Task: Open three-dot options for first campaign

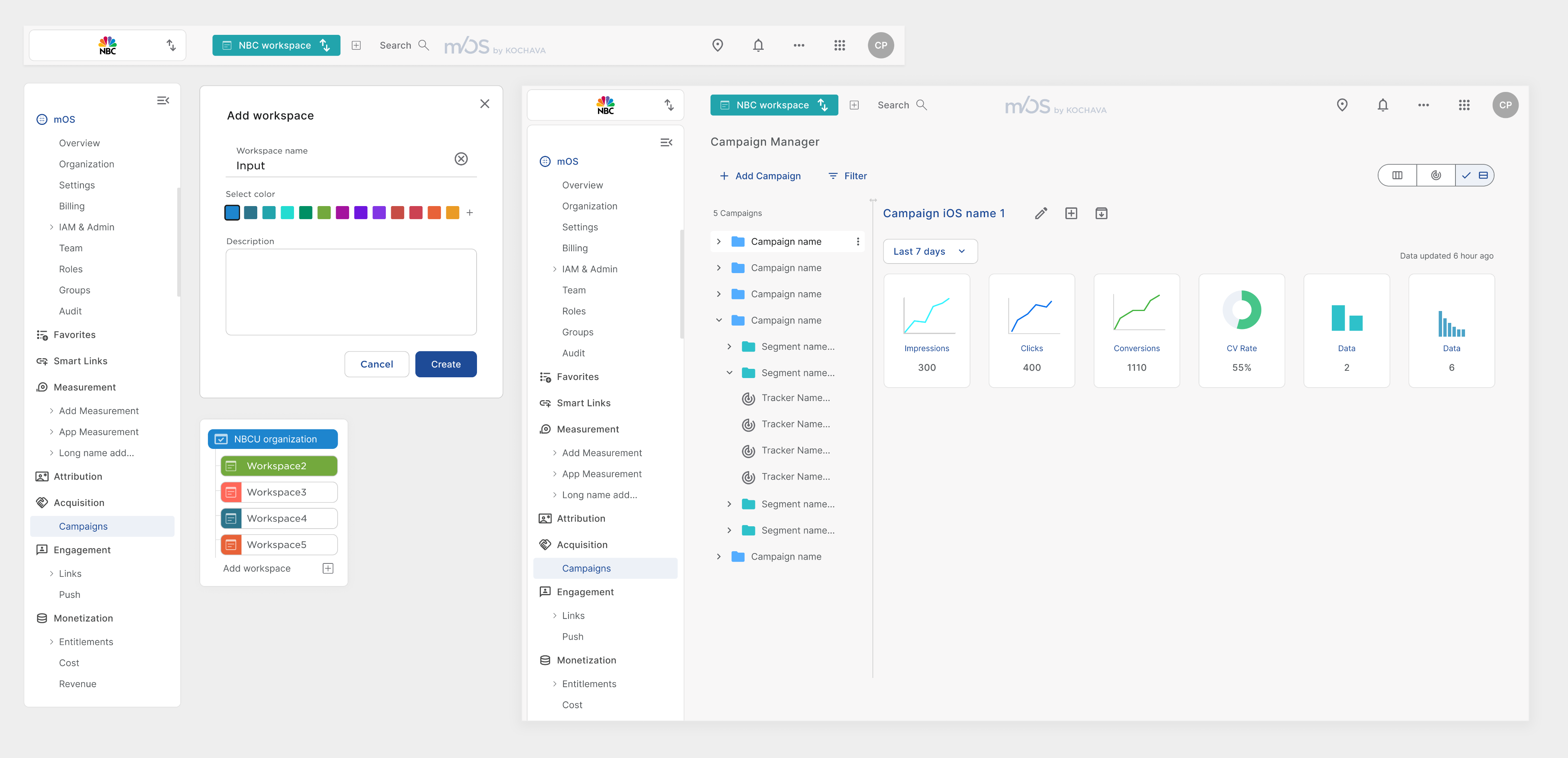Action: pos(857,242)
